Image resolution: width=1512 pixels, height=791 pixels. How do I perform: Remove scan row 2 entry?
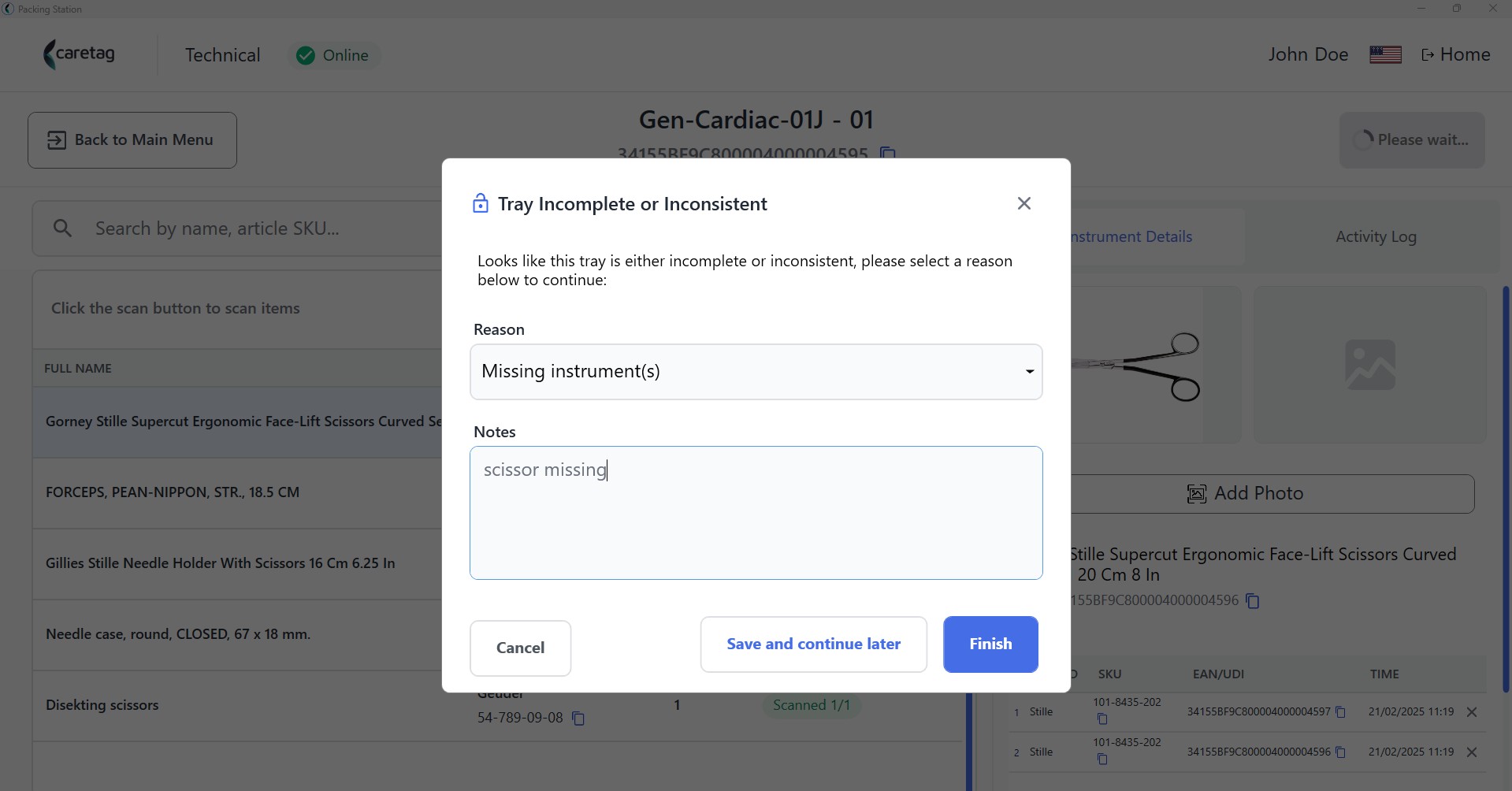point(1471,752)
